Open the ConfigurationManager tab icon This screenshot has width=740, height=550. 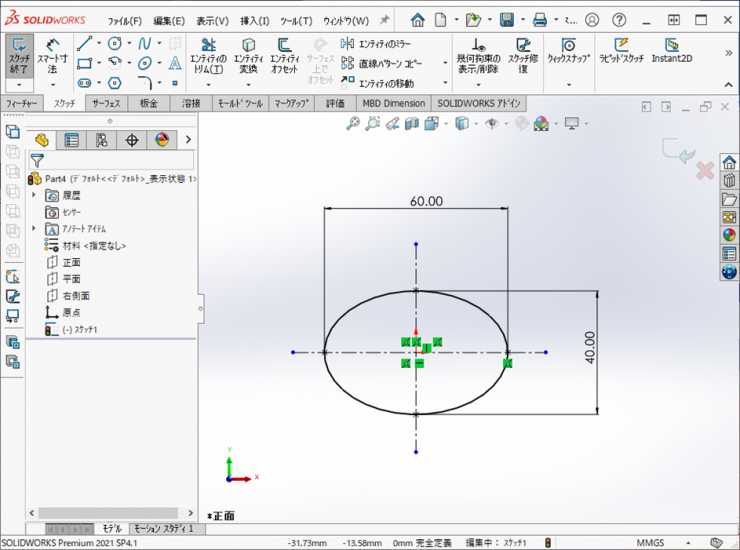pos(101,140)
